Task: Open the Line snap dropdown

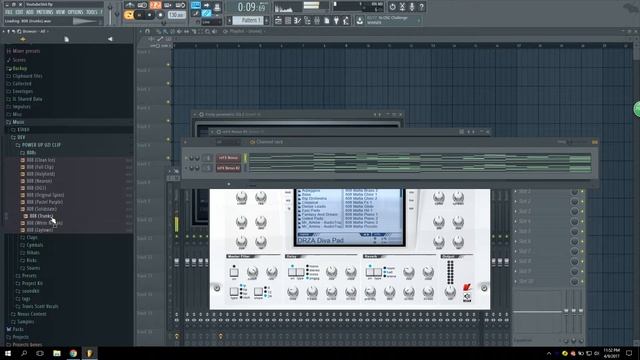Action: tap(211, 22)
